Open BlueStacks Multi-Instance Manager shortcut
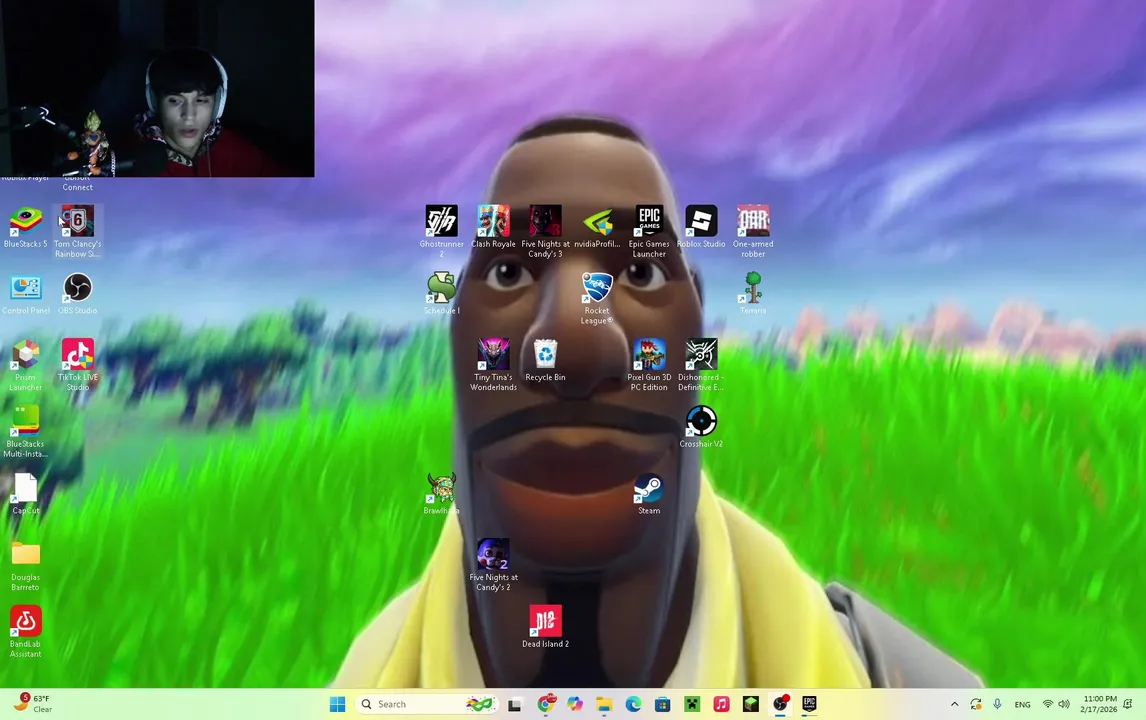The height and width of the screenshot is (720, 1146). coord(26,432)
